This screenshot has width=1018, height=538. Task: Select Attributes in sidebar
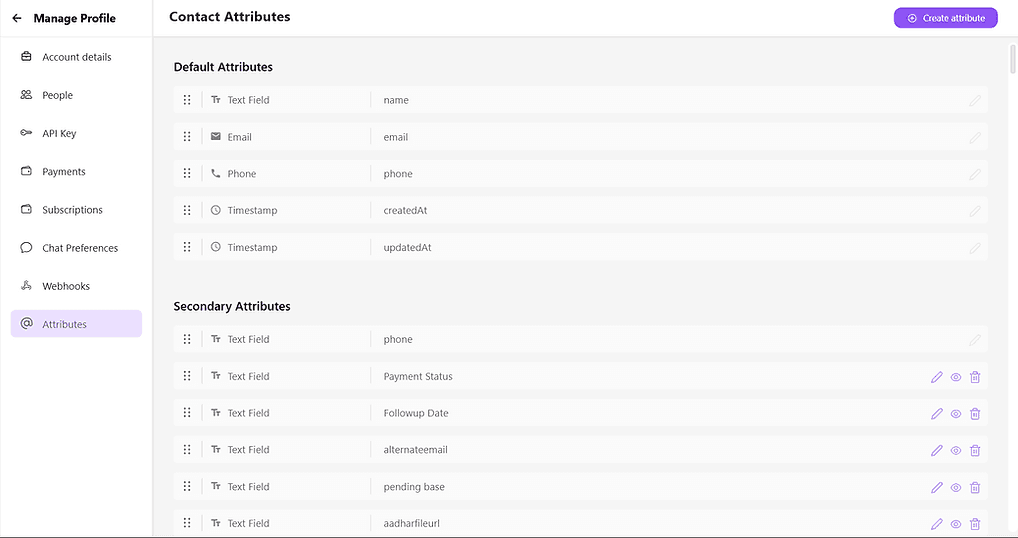click(x=76, y=324)
